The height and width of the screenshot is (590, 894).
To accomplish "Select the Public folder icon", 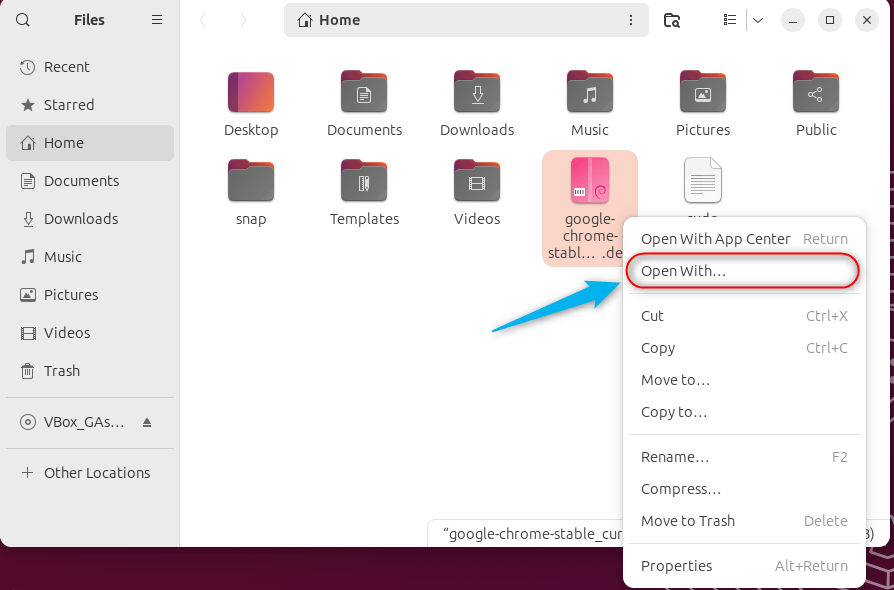I will (816, 92).
